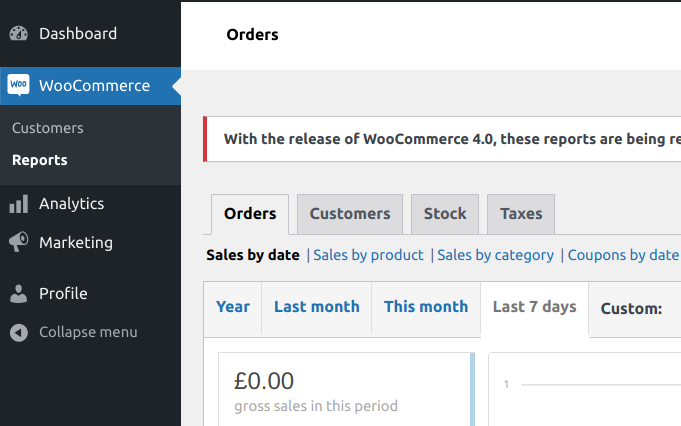Switch to the Customers report tab
The image size is (681, 426).
pyautogui.click(x=350, y=214)
